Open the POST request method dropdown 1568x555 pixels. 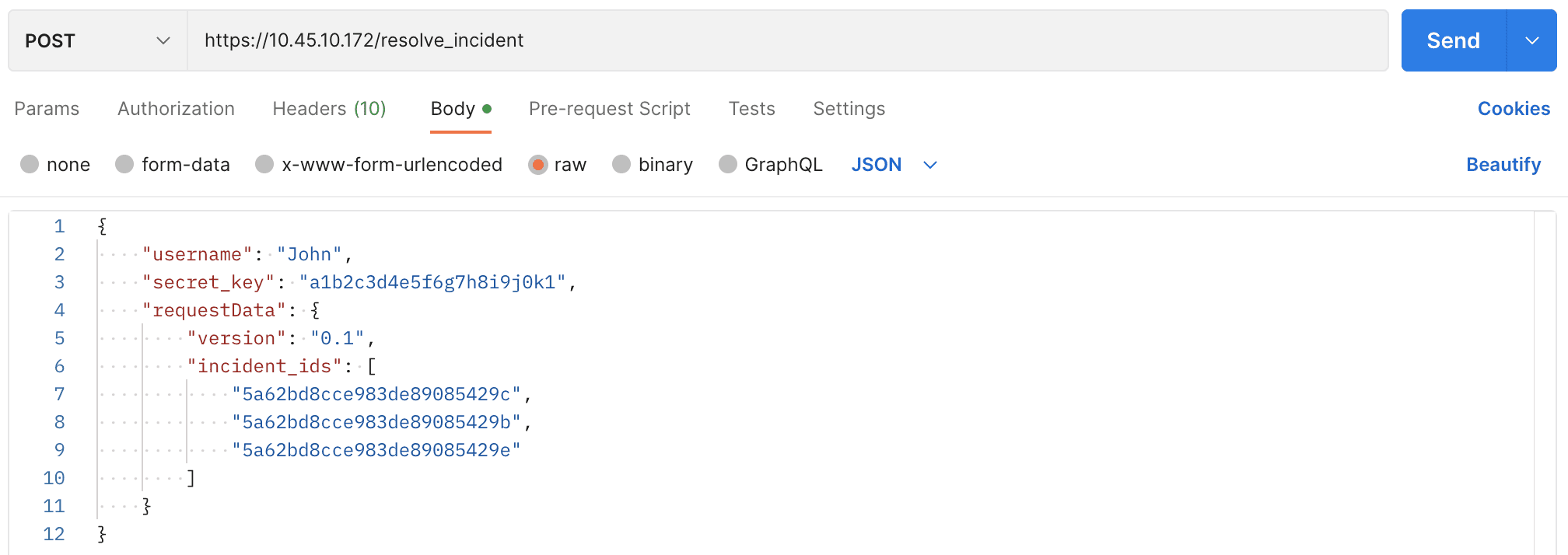coord(95,40)
